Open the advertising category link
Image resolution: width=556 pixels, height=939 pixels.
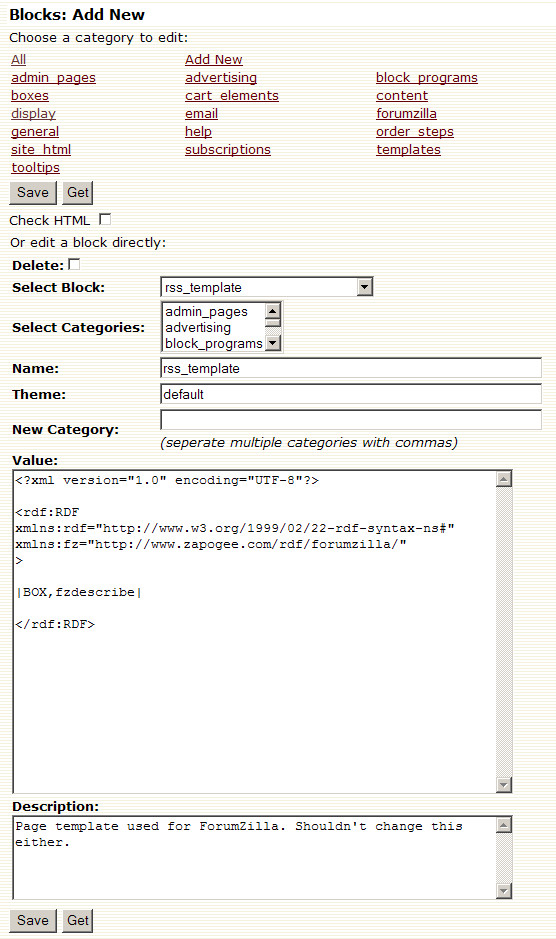[220, 78]
